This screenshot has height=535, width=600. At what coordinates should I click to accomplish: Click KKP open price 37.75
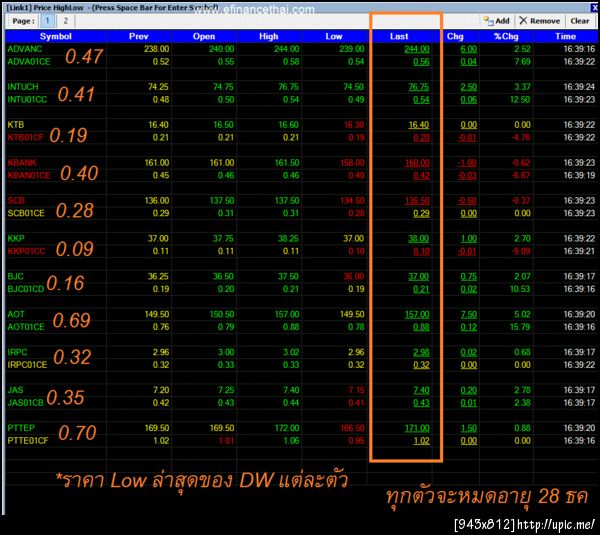point(223,238)
